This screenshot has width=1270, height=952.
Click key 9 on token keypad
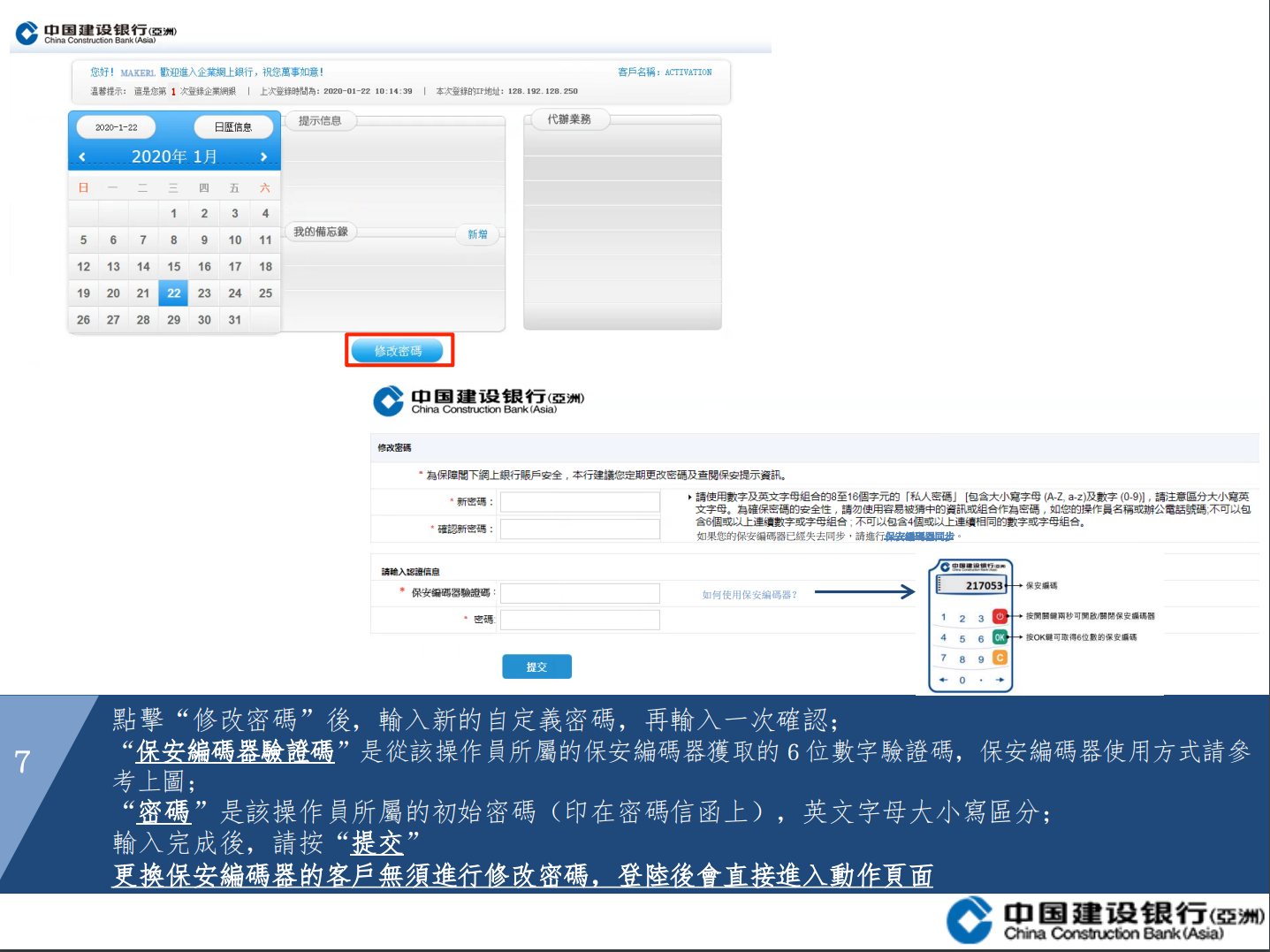981,659
